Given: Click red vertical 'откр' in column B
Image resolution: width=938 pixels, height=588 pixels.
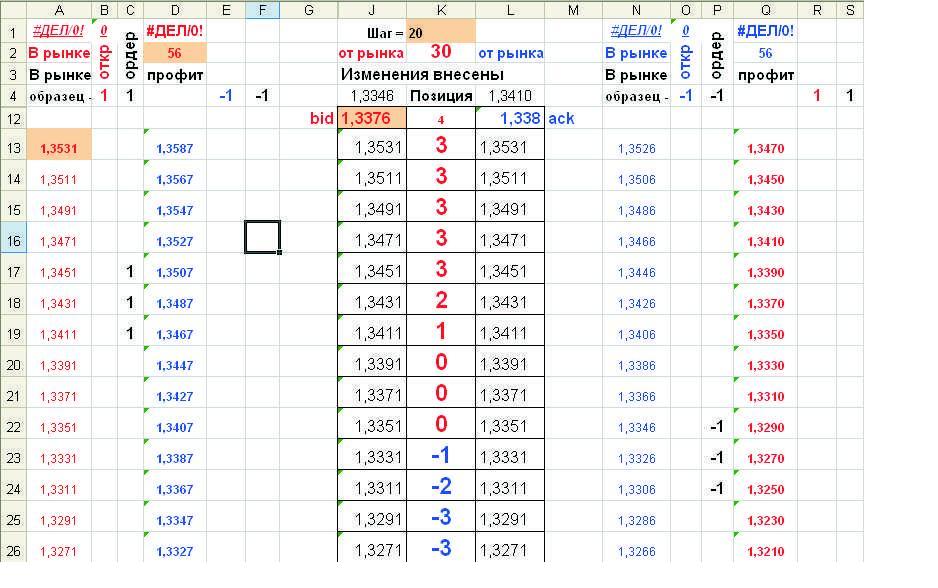Looking at the screenshot, I should click(x=103, y=62).
